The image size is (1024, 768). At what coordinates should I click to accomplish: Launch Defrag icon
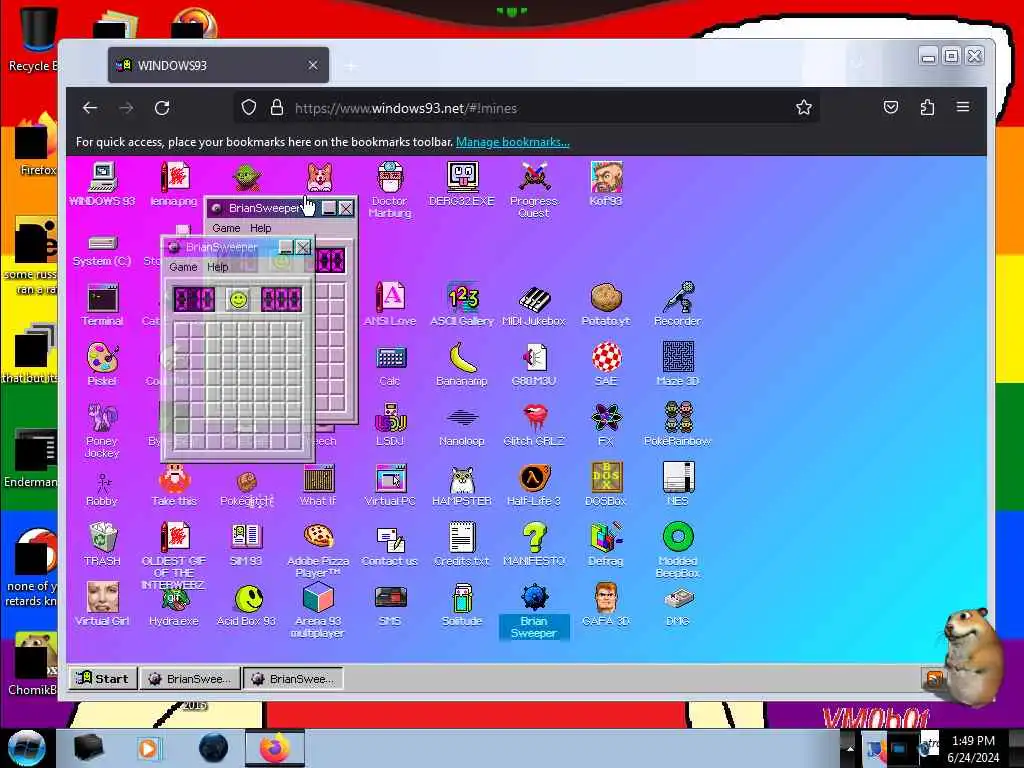[606, 545]
